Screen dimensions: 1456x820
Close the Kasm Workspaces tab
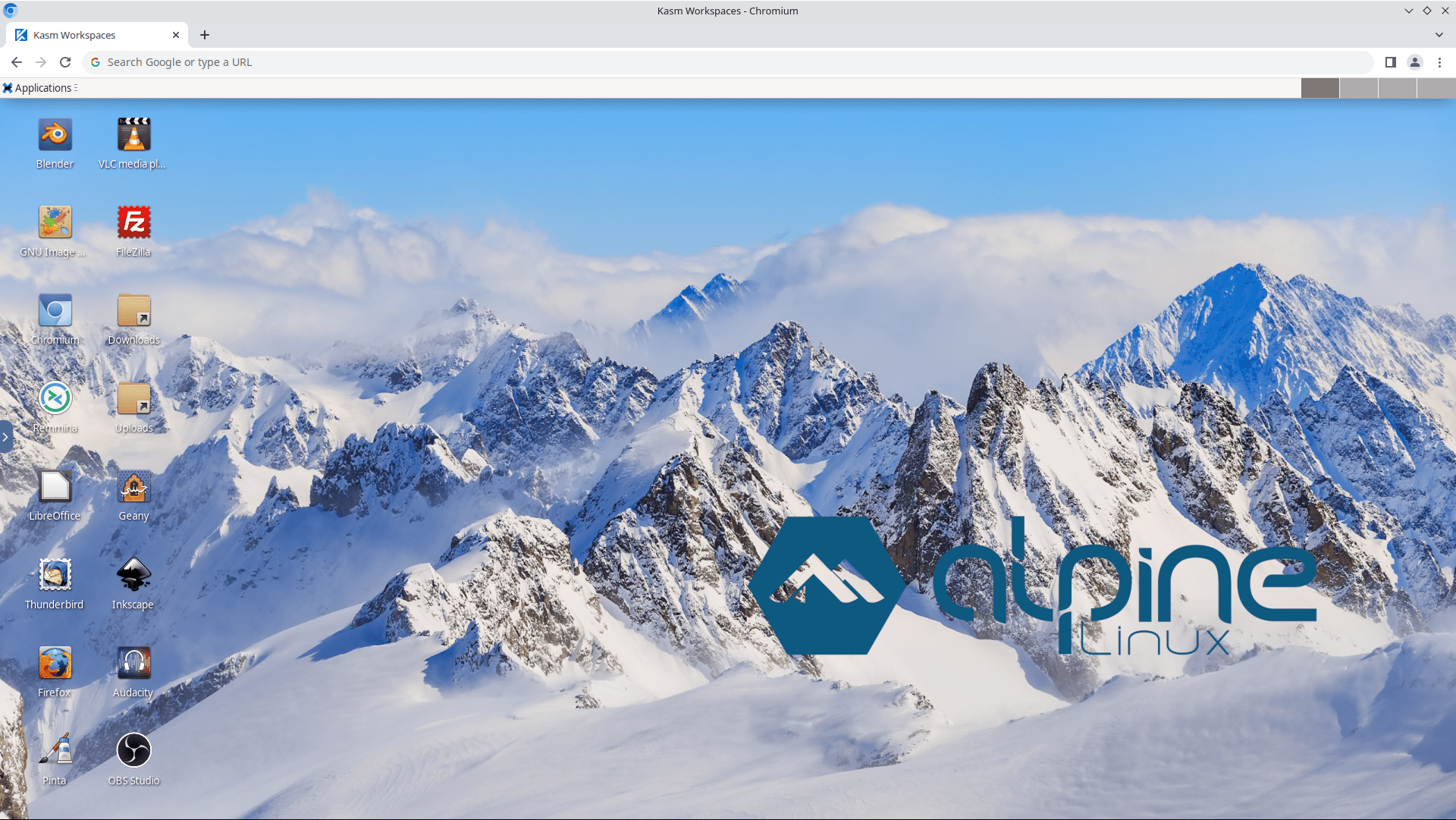[176, 35]
